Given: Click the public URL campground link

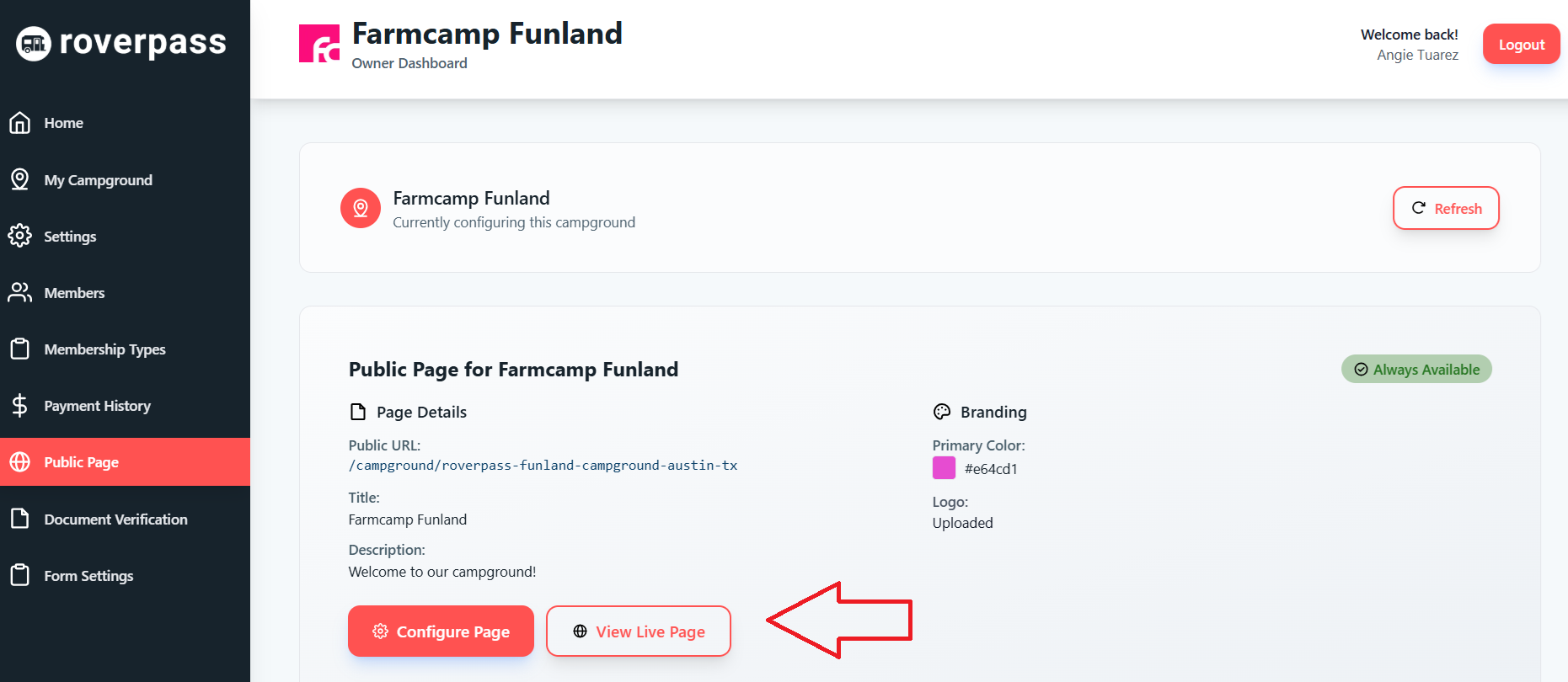Looking at the screenshot, I should coord(543,465).
